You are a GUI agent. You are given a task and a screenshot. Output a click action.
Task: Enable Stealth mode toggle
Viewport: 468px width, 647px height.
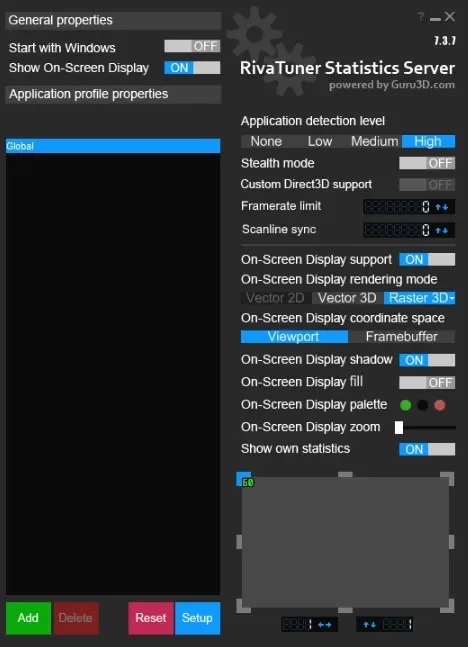click(427, 163)
